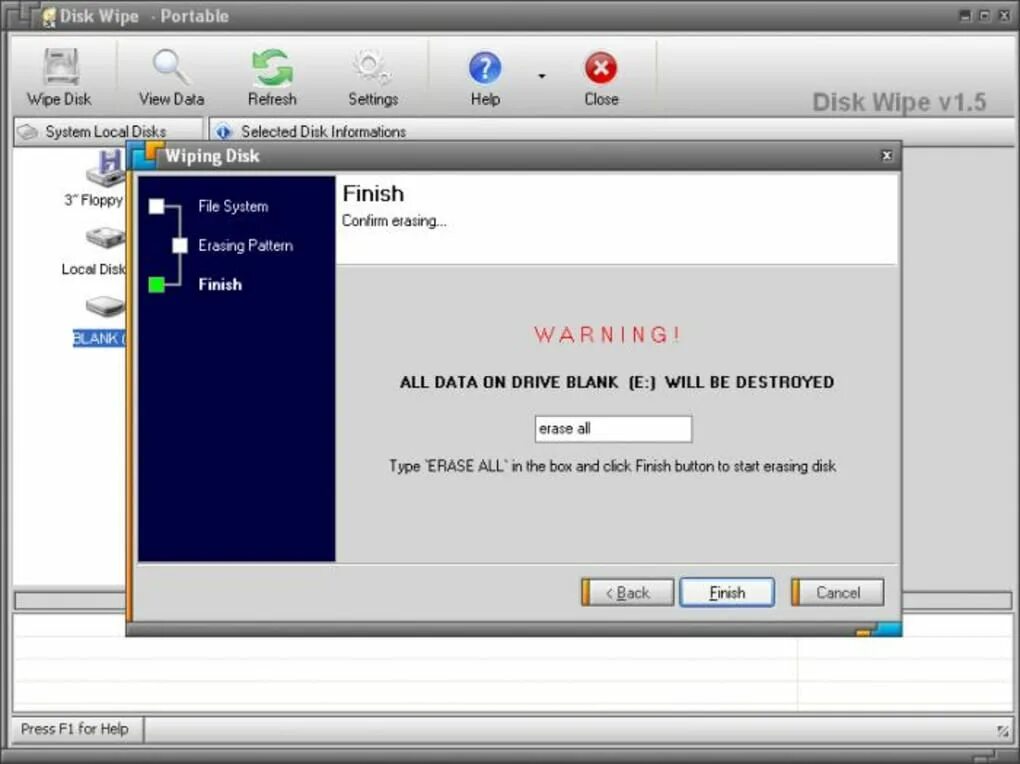Click the 'Press F1 for Help' status text
Screen dimensions: 1020x764
[x=74, y=729]
